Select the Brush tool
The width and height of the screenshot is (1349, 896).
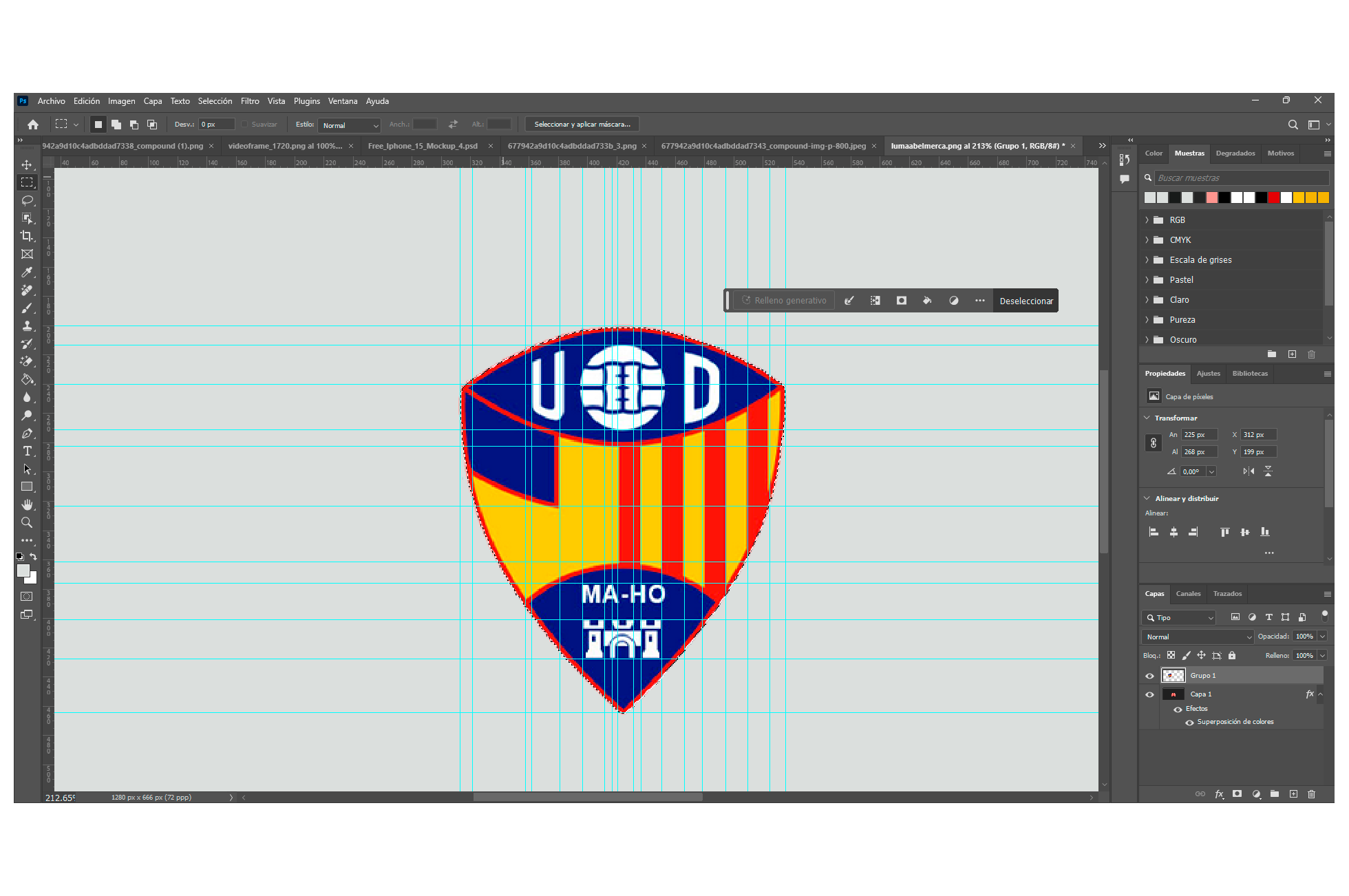pyautogui.click(x=27, y=308)
